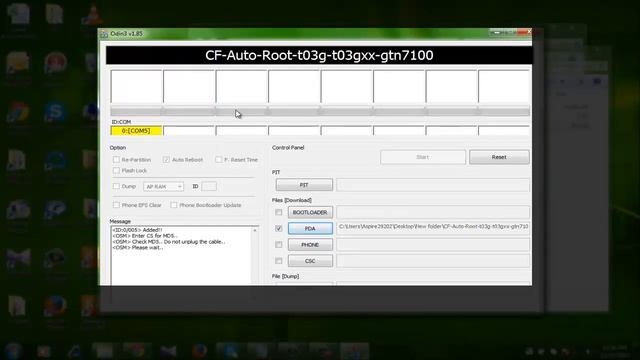640x360 pixels.
Task: Browse for a PIT file
Action: click(x=304, y=185)
